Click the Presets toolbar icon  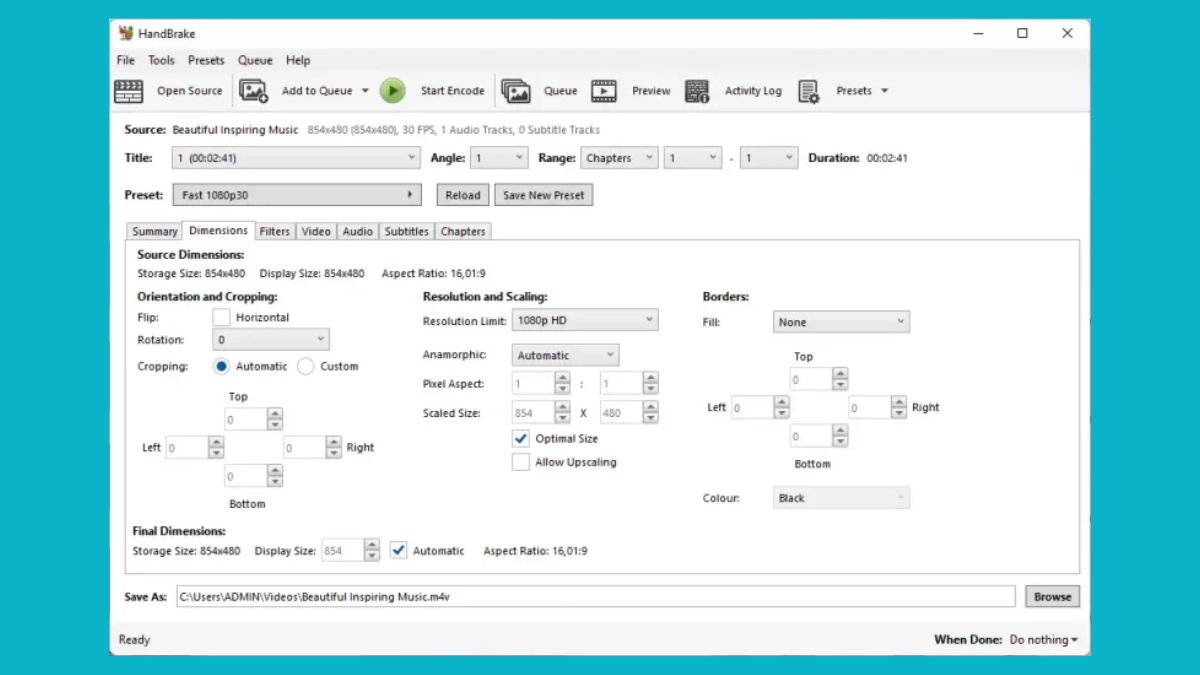[809, 91]
